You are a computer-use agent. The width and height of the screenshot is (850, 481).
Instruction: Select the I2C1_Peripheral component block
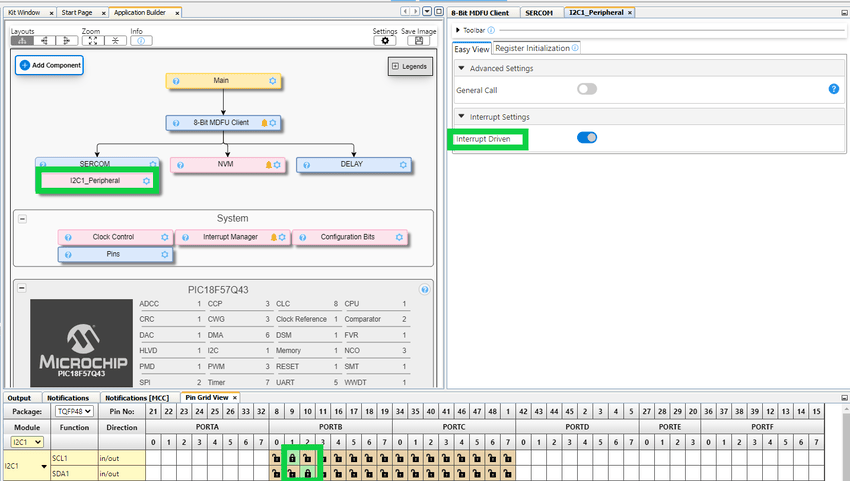[x=96, y=181]
